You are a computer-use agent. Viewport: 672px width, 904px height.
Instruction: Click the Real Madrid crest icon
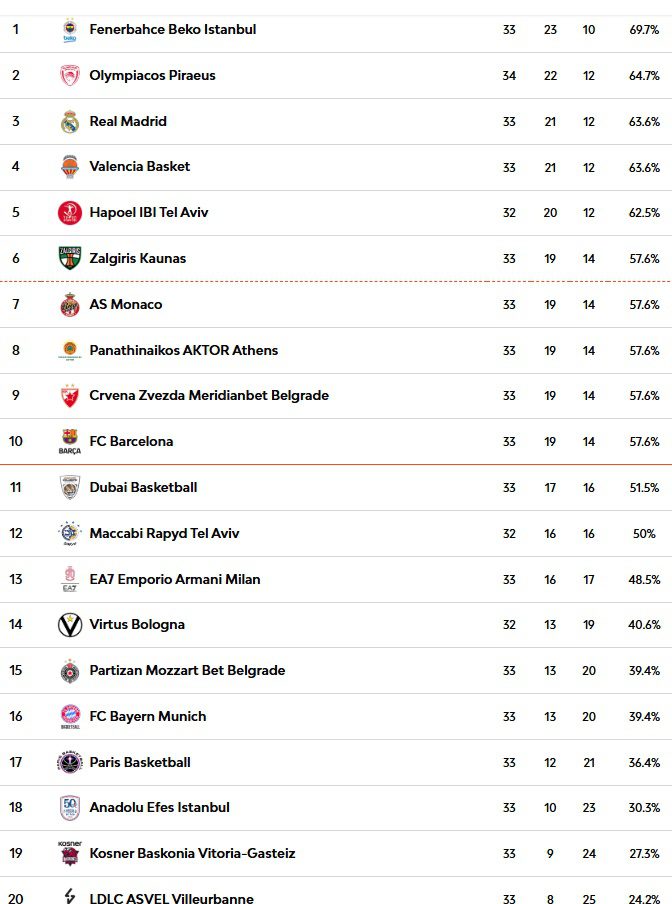click(x=70, y=122)
